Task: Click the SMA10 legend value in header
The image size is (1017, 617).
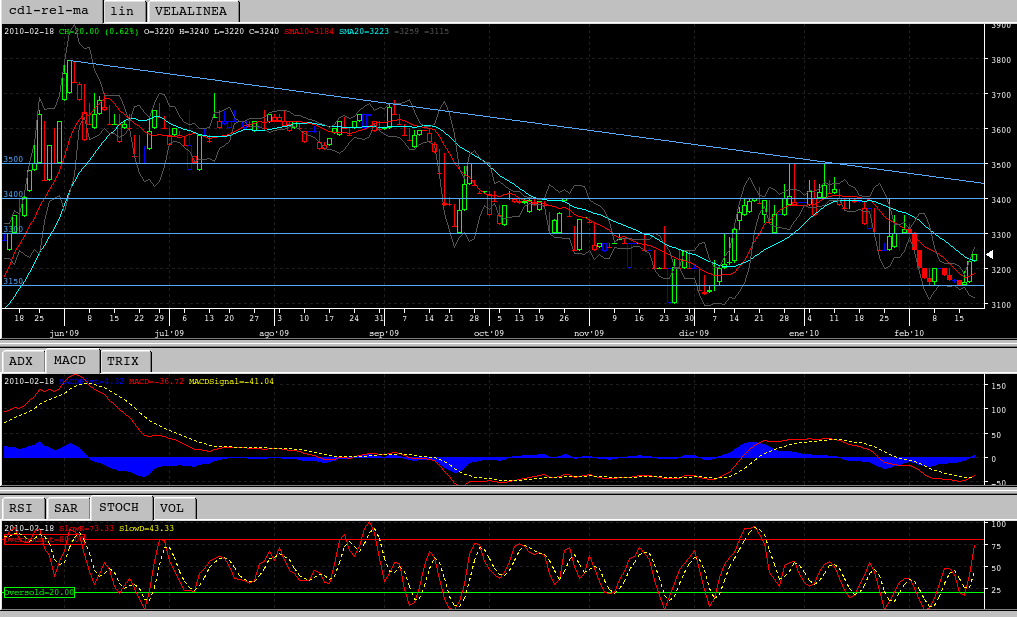Action: click(308, 31)
